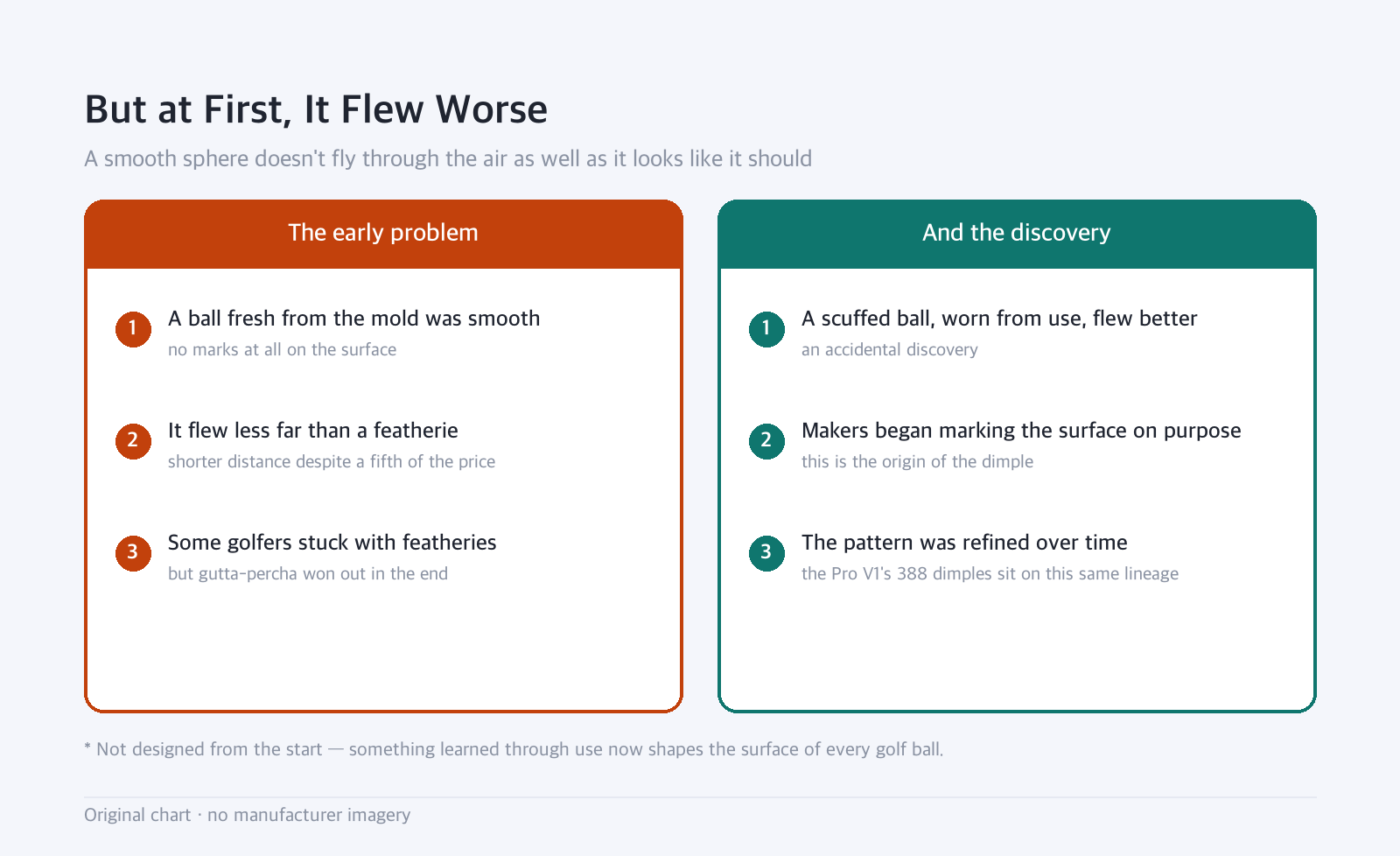Click orange number 3 badge
This screenshot has height=856, width=1400.
pyautogui.click(x=133, y=553)
